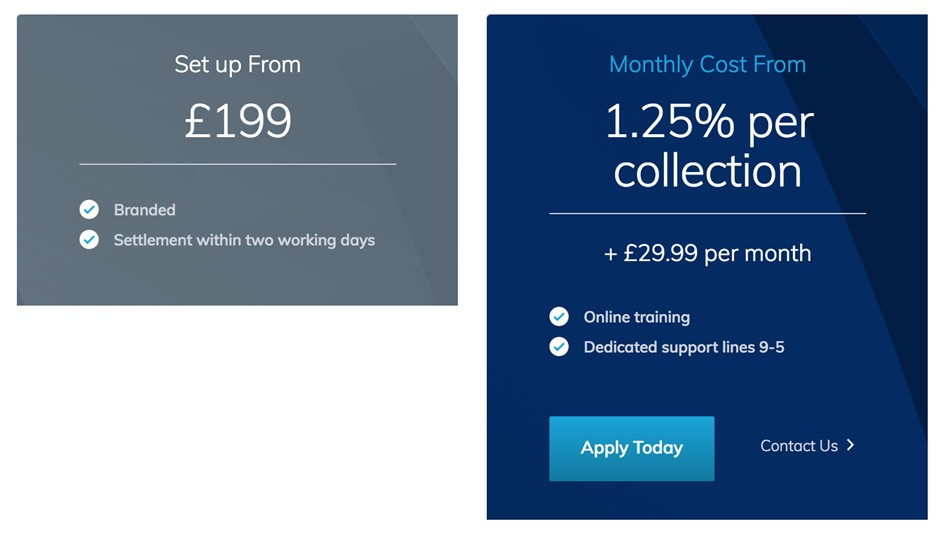
Task: Click the Apply Today button
Action: click(x=631, y=448)
